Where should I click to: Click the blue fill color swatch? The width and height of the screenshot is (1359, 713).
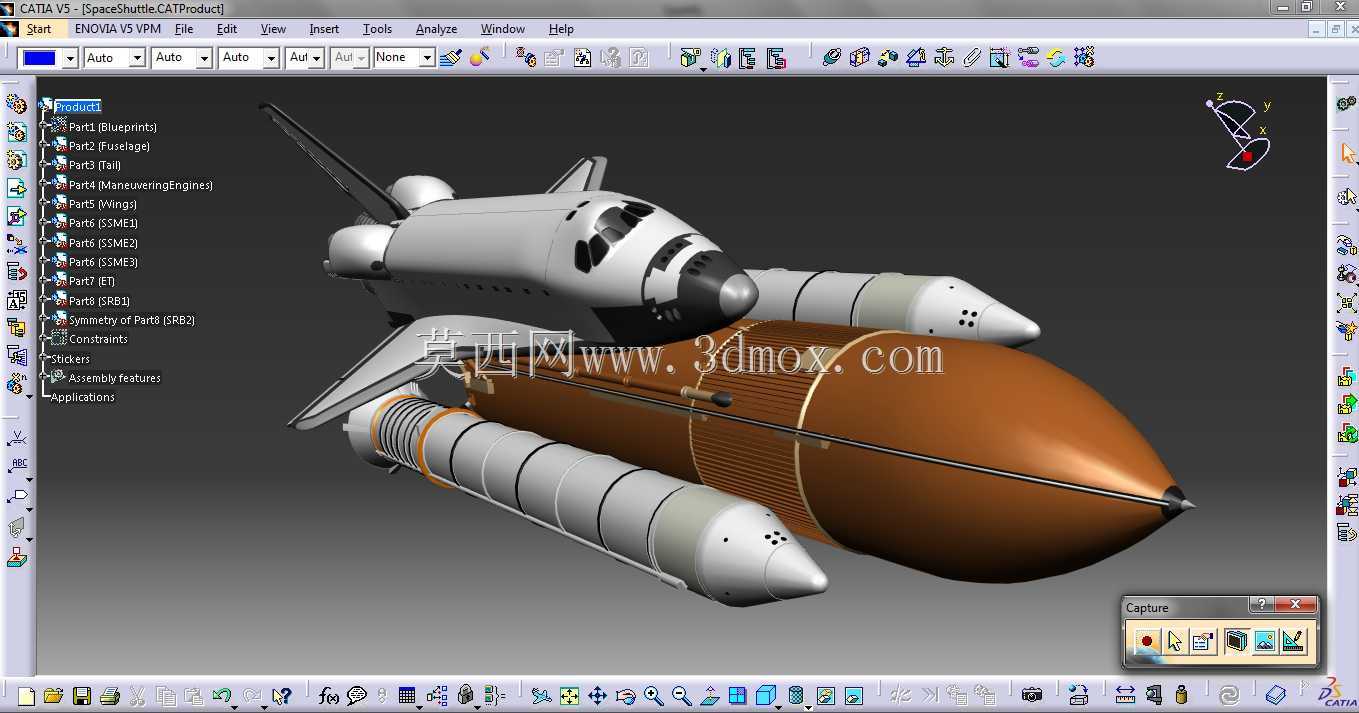[39, 58]
